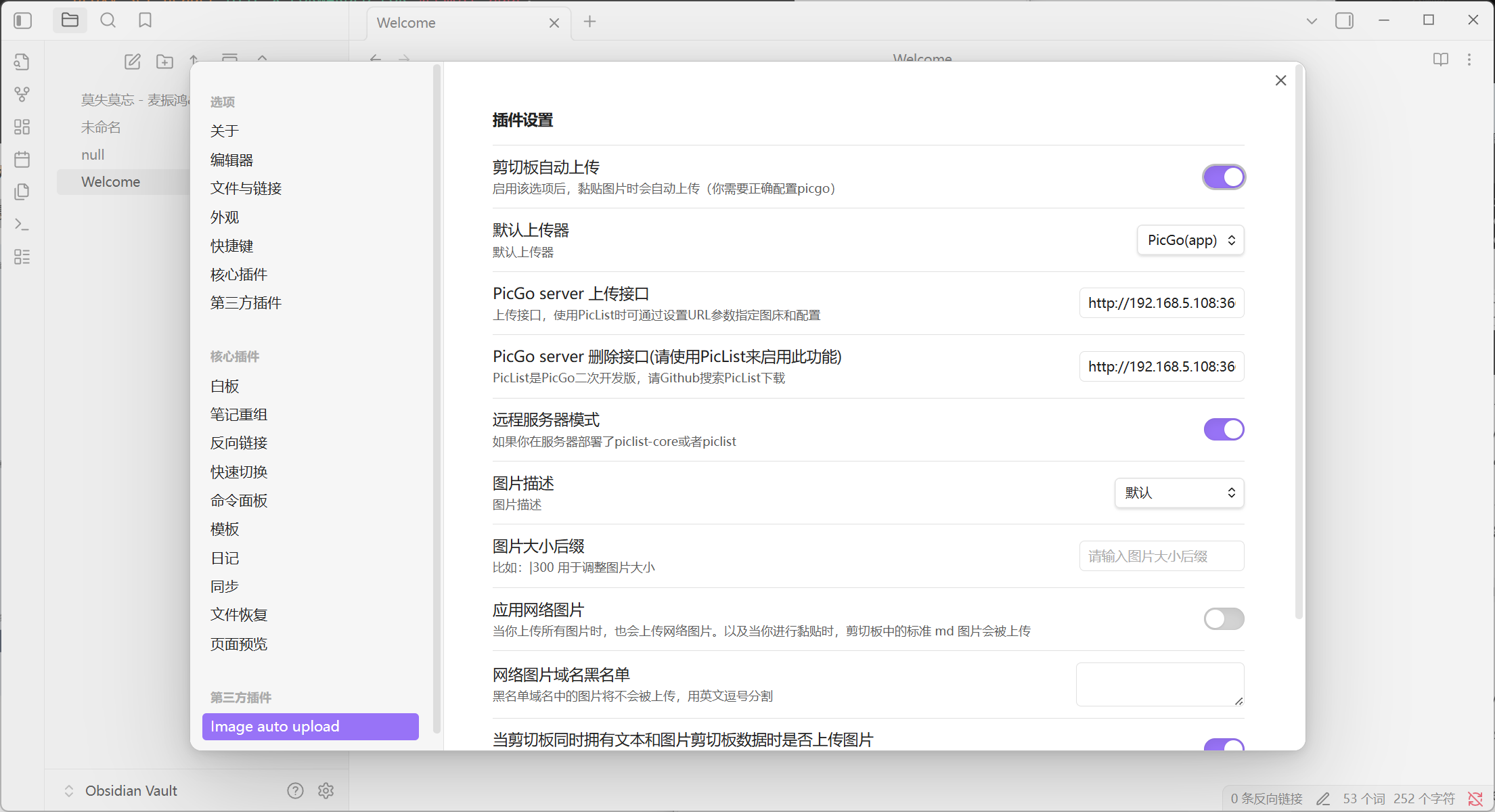This screenshot has width=1495, height=812.
Task: Open the tab list chevron dropdown
Action: (x=1312, y=21)
